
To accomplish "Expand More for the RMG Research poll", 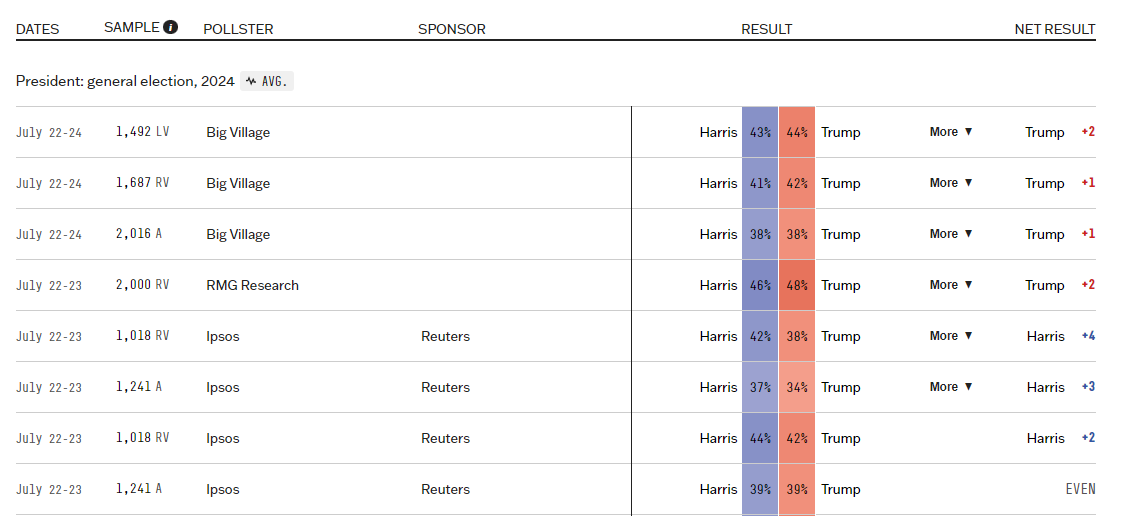I will [951, 285].
